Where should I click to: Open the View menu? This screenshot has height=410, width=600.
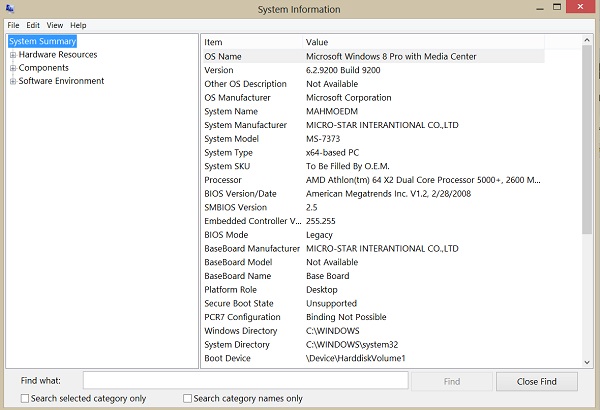(55, 25)
